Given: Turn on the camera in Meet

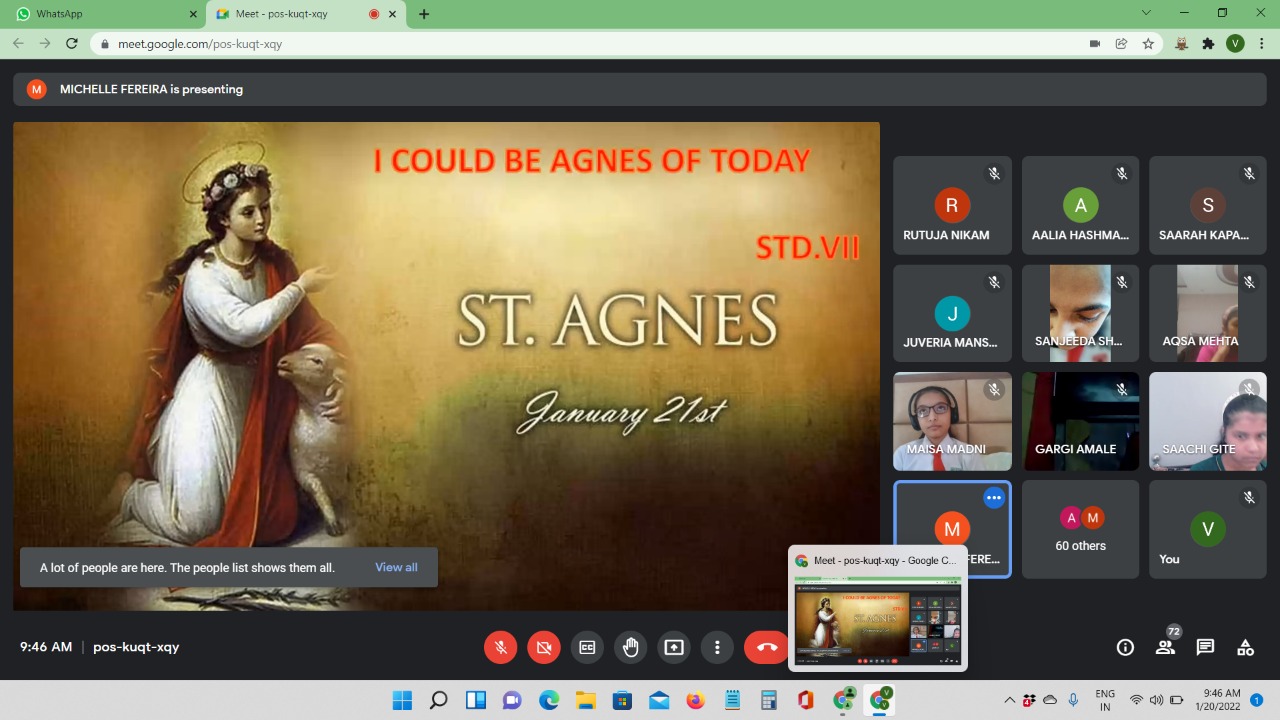Looking at the screenshot, I should pos(544,647).
